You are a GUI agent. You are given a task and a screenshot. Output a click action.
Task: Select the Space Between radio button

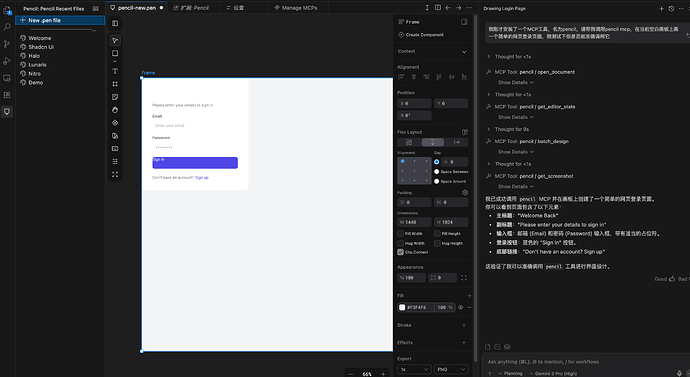[x=437, y=172]
